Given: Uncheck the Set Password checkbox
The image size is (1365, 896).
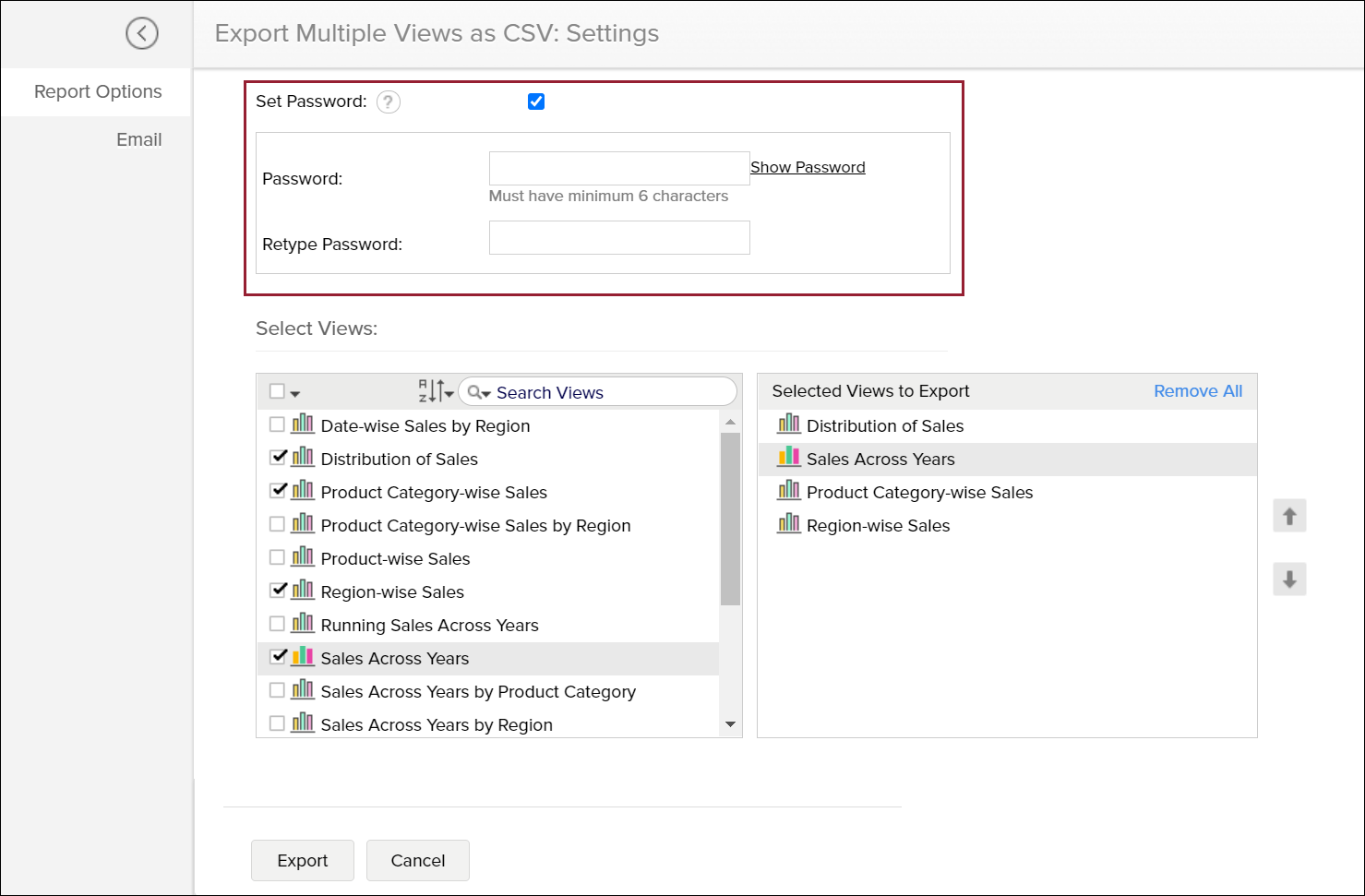Looking at the screenshot, I should tap(536, 102).
